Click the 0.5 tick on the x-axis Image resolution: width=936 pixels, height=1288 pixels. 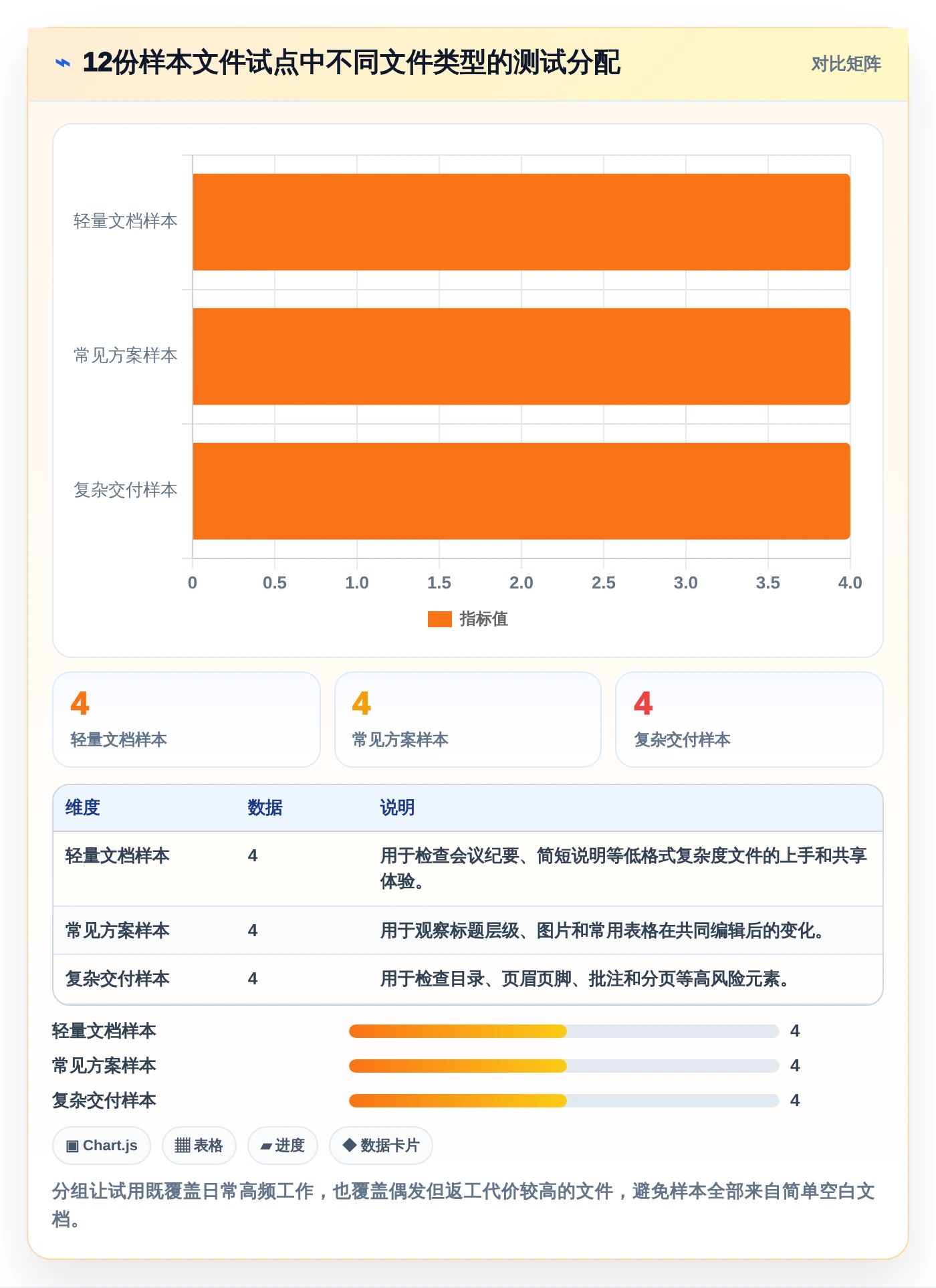point(275,583)
